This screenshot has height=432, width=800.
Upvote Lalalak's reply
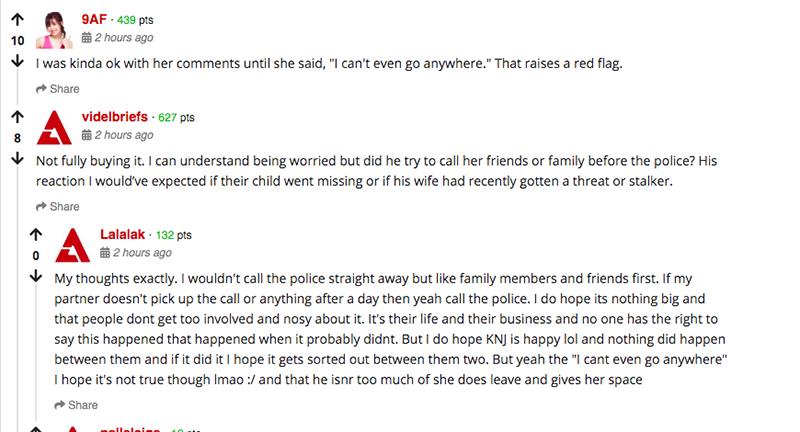pos(36,236)
